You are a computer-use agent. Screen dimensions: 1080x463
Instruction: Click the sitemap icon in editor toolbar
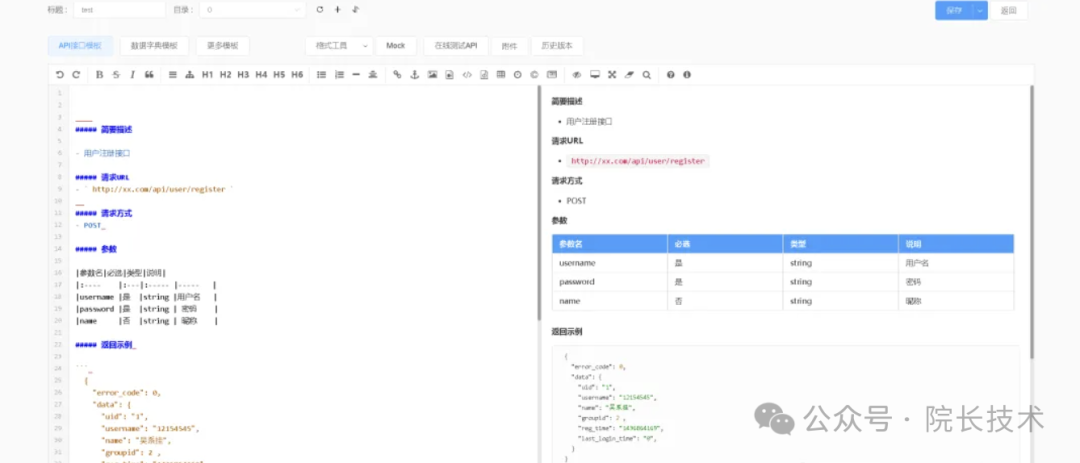[x=190, y=74]
